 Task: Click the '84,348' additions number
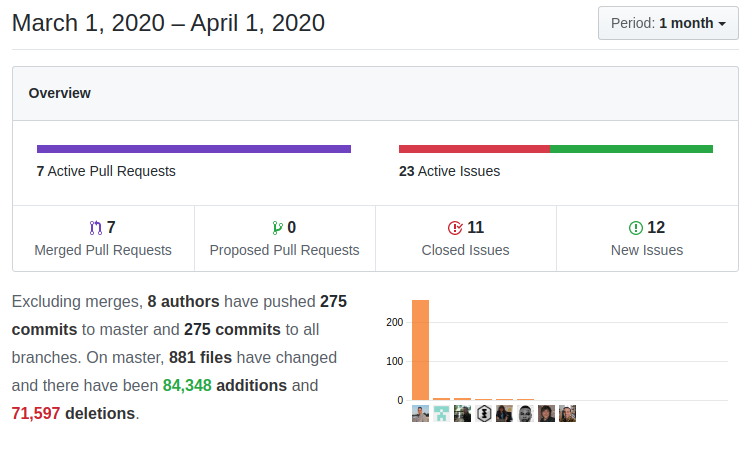click(x=187, y=385)
